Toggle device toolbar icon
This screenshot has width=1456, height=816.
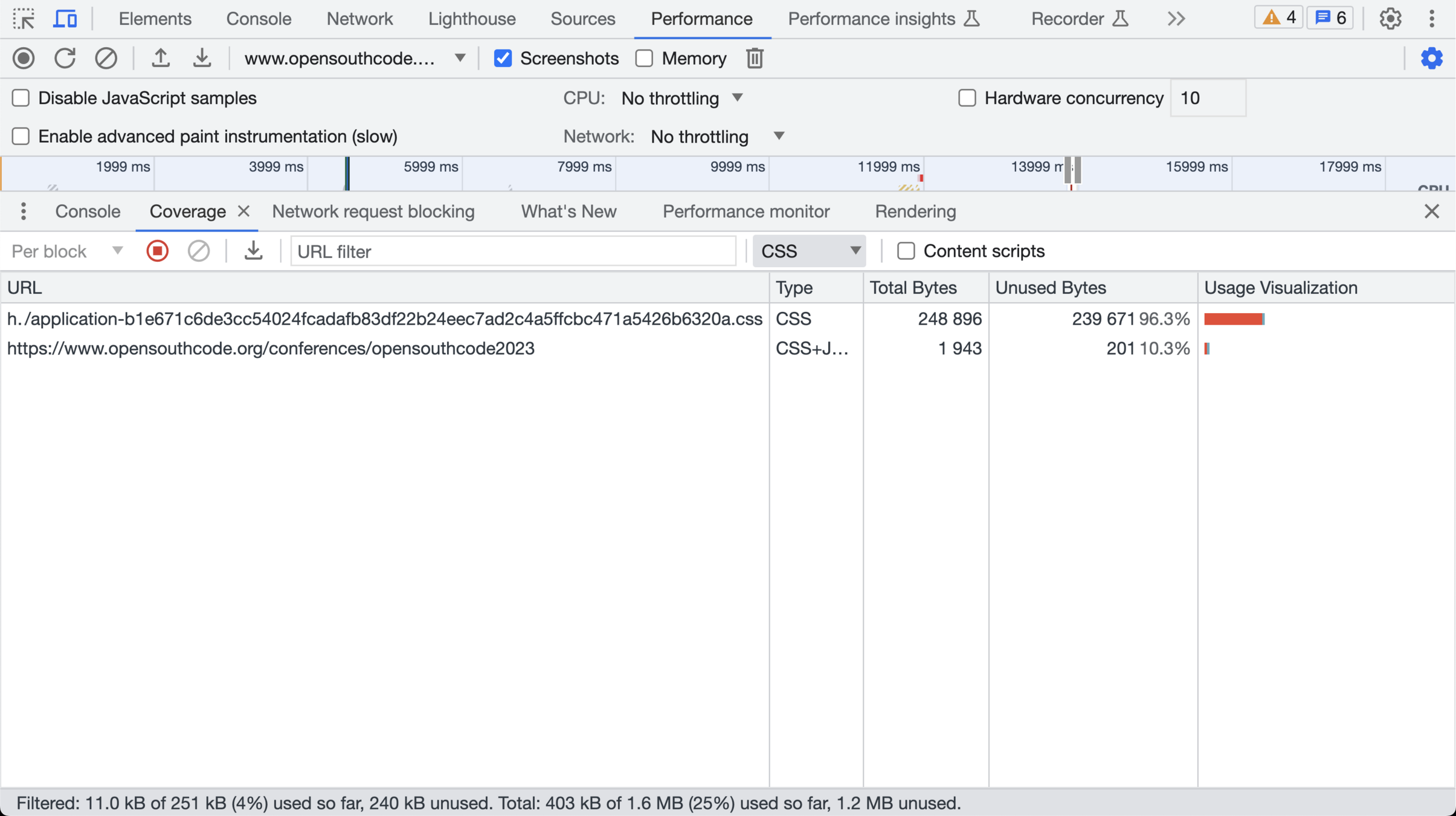65,19
